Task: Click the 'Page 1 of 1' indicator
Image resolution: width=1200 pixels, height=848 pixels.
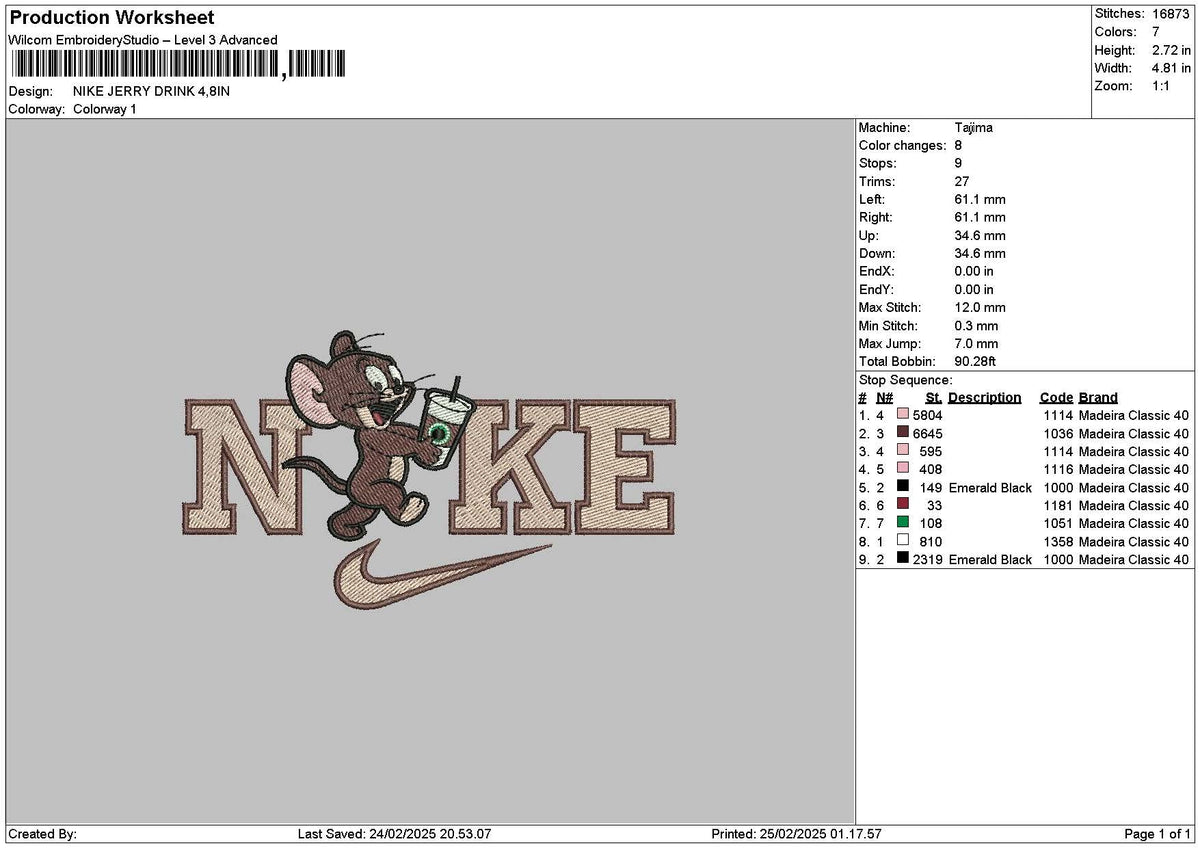Action: coord(1158,834)
